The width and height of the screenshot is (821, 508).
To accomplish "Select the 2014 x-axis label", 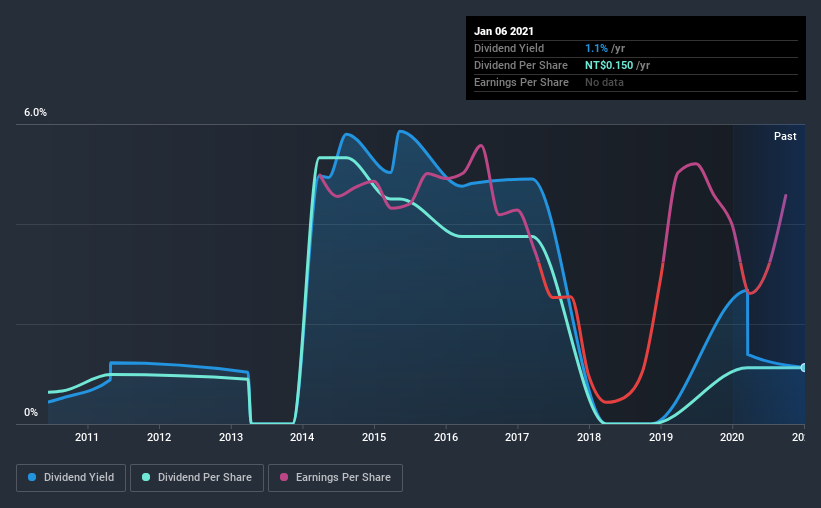I will 302,437.
